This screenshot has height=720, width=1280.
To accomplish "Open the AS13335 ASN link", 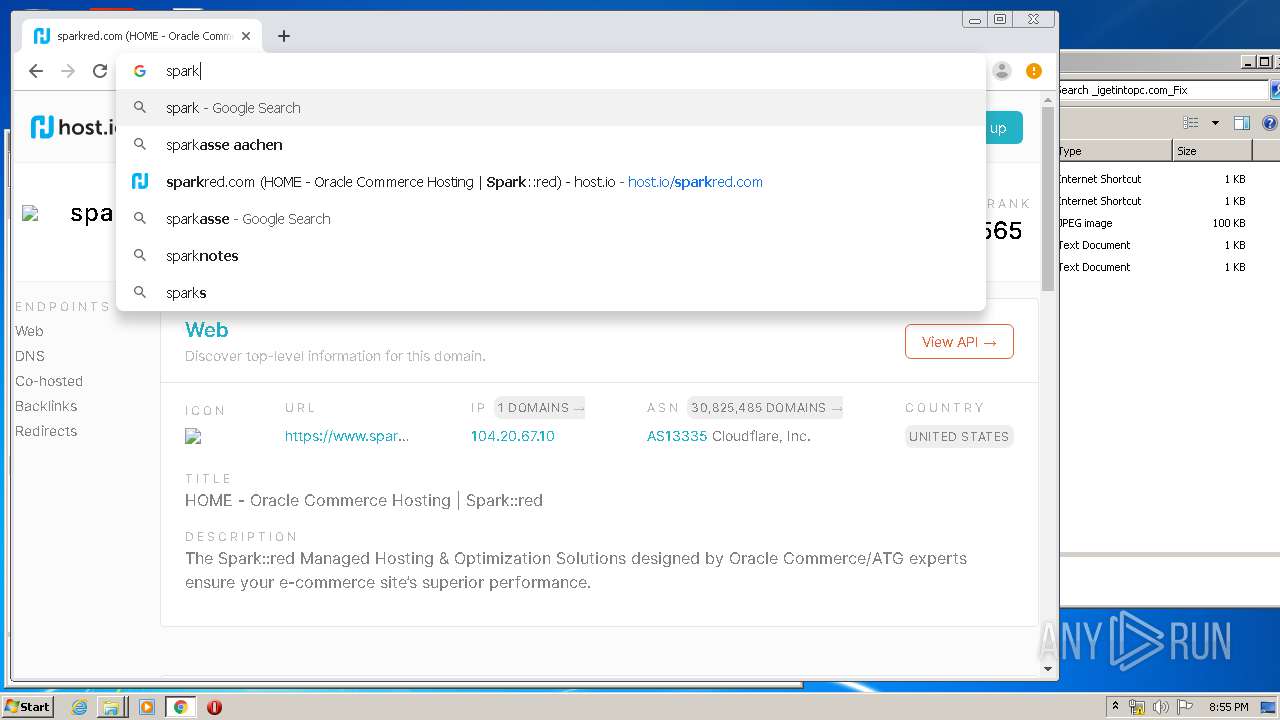I will [x=677, y=436].
